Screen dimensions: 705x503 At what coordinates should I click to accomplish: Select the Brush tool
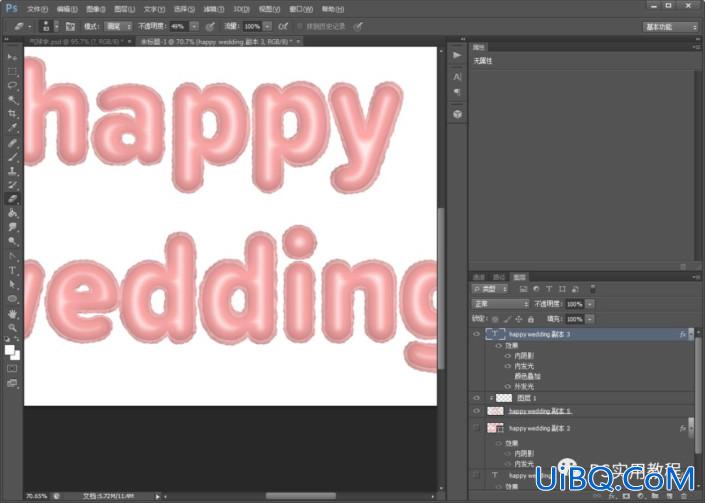pyautogui.click(x=12, y=157)
